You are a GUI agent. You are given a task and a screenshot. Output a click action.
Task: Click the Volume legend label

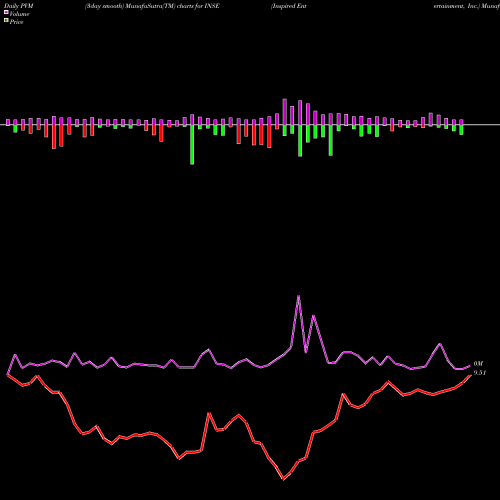coord(19,14)
